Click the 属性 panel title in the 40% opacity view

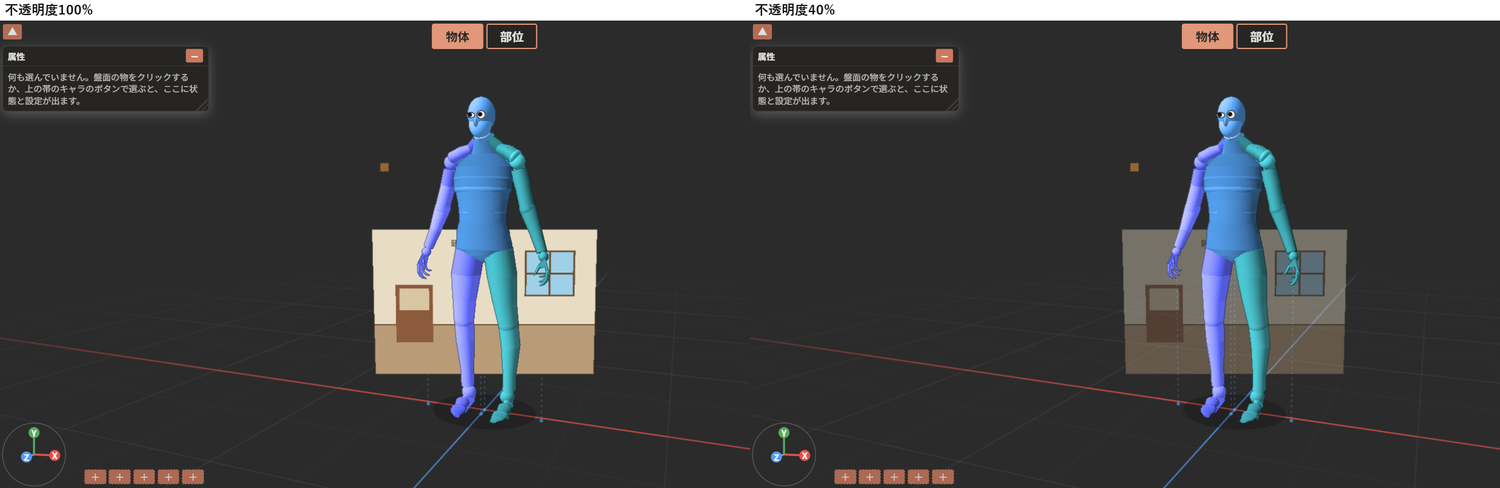[766, 57]
